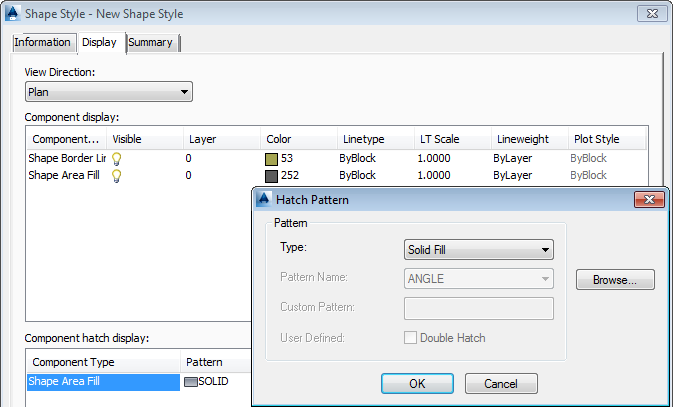Click the SOLID hatch pattern swatch icon
The image size is (673, 407).
click(x=192, y=382)
